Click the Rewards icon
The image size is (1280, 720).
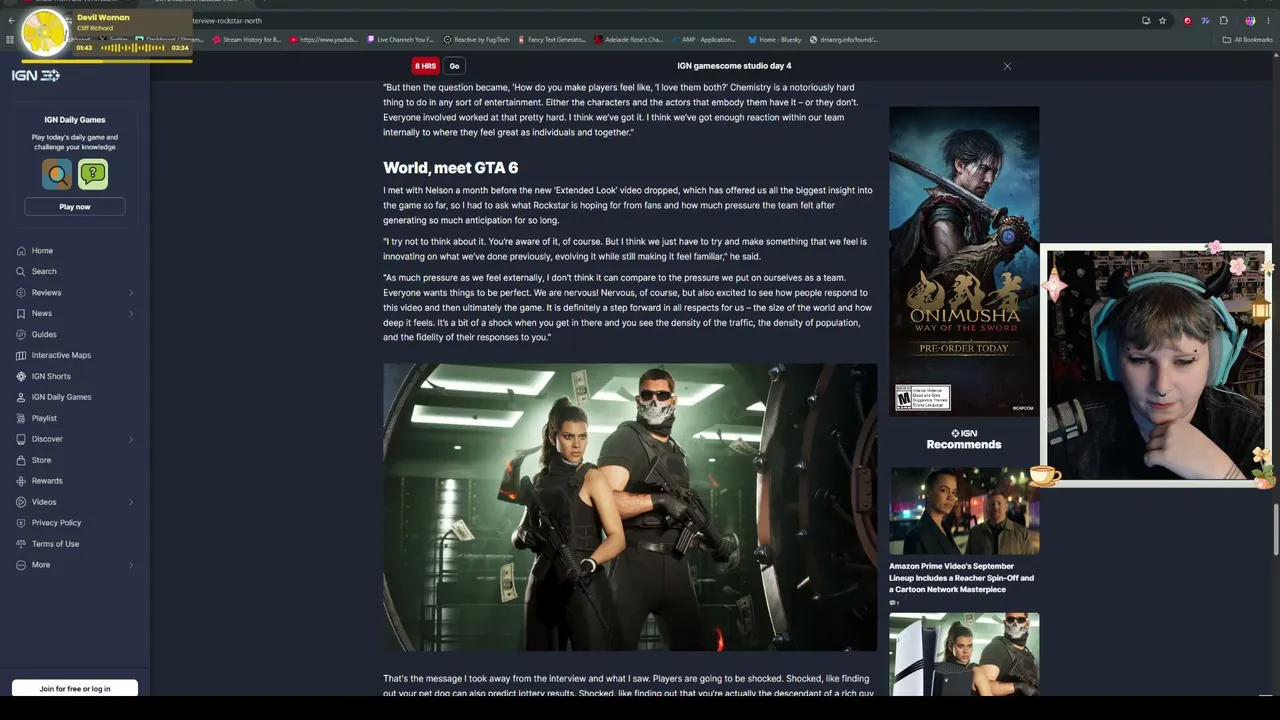click(21, 481)
